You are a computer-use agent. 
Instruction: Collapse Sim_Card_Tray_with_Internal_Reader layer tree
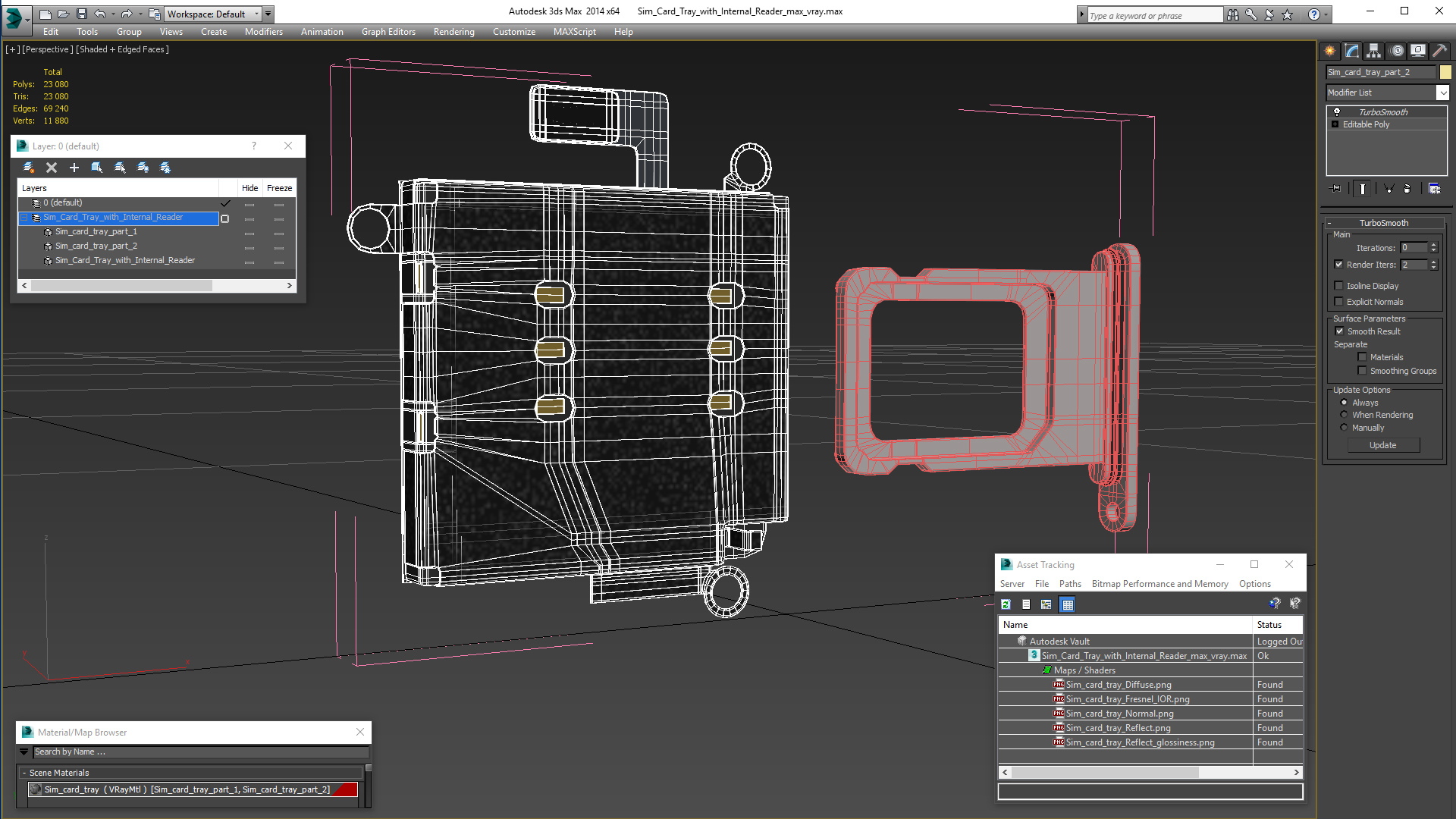coord(24,218)
